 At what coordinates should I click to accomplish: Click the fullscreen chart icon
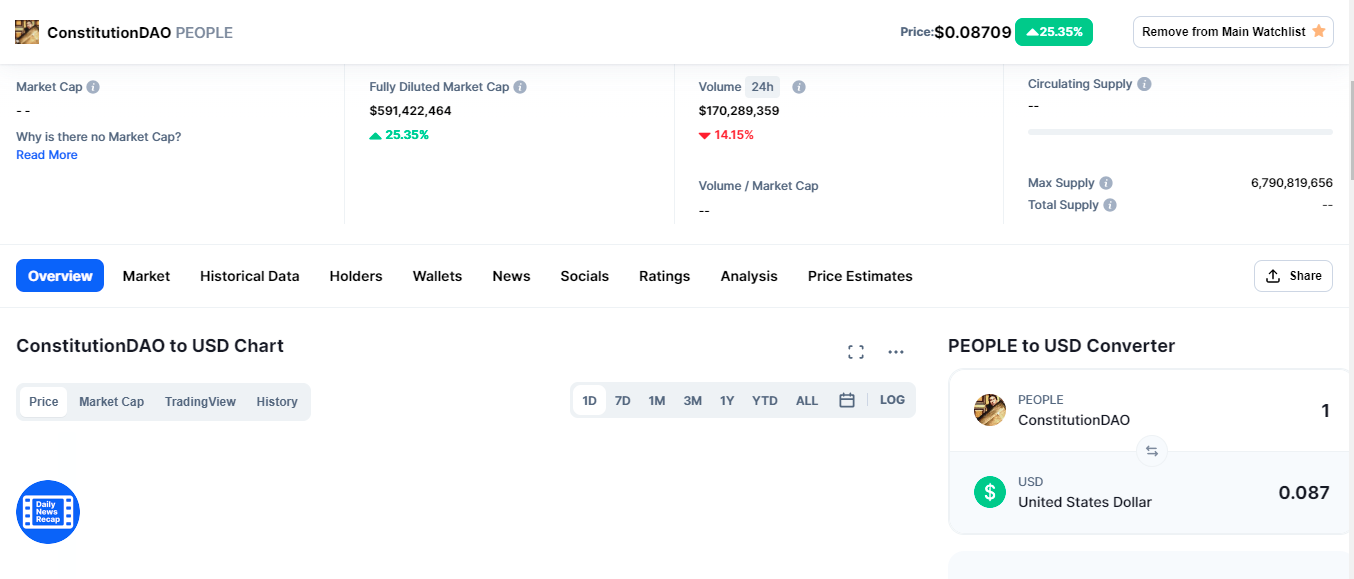pyautogui.click(x=855, y=352)
